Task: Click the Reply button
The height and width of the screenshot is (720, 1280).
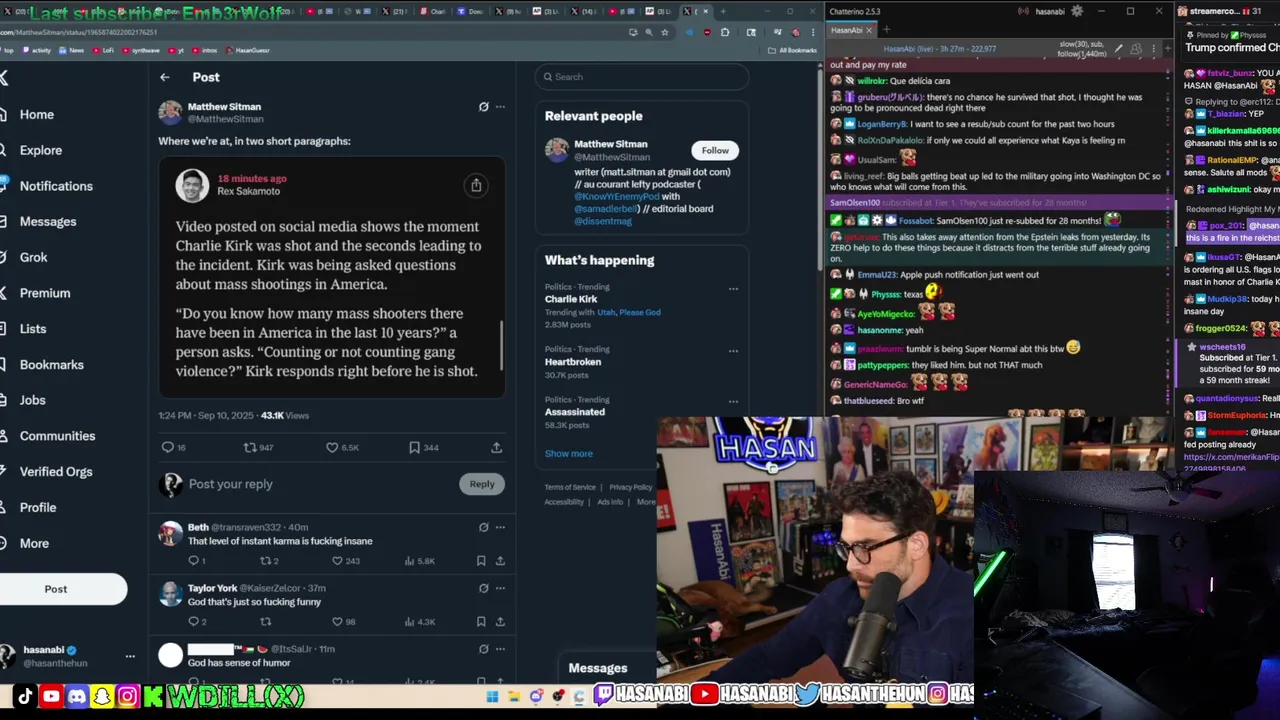Action: click(482, 484)
